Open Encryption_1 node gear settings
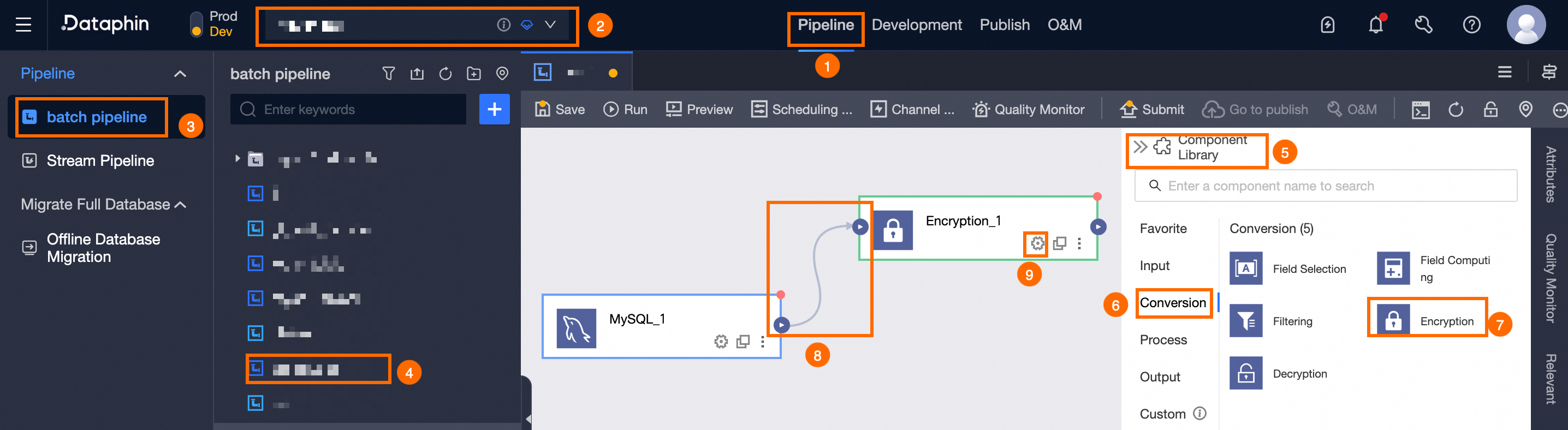 (x=1037, y=244)
